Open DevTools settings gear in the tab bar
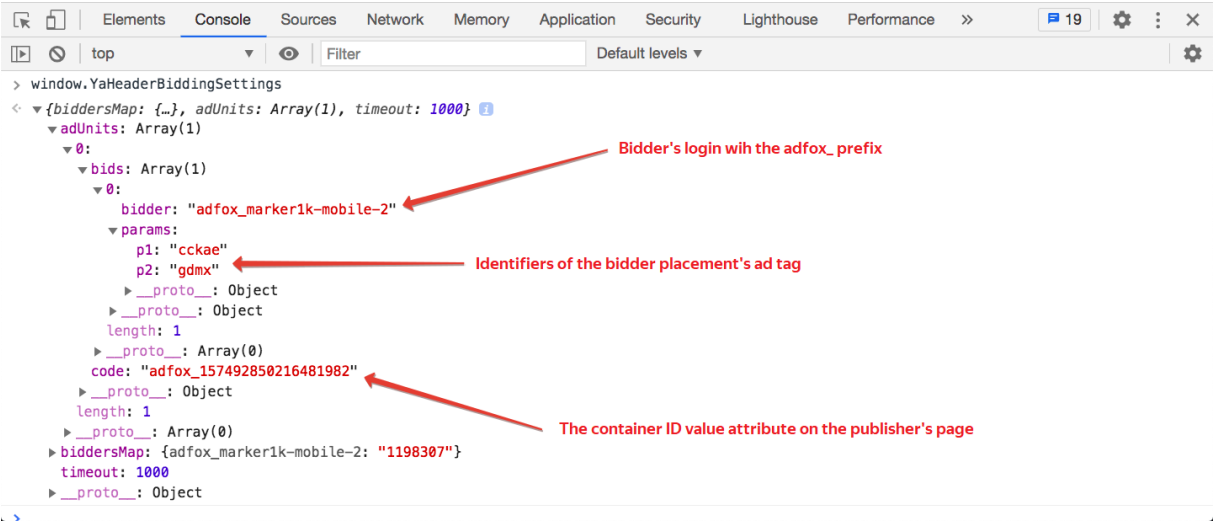 click(1122, 20)
